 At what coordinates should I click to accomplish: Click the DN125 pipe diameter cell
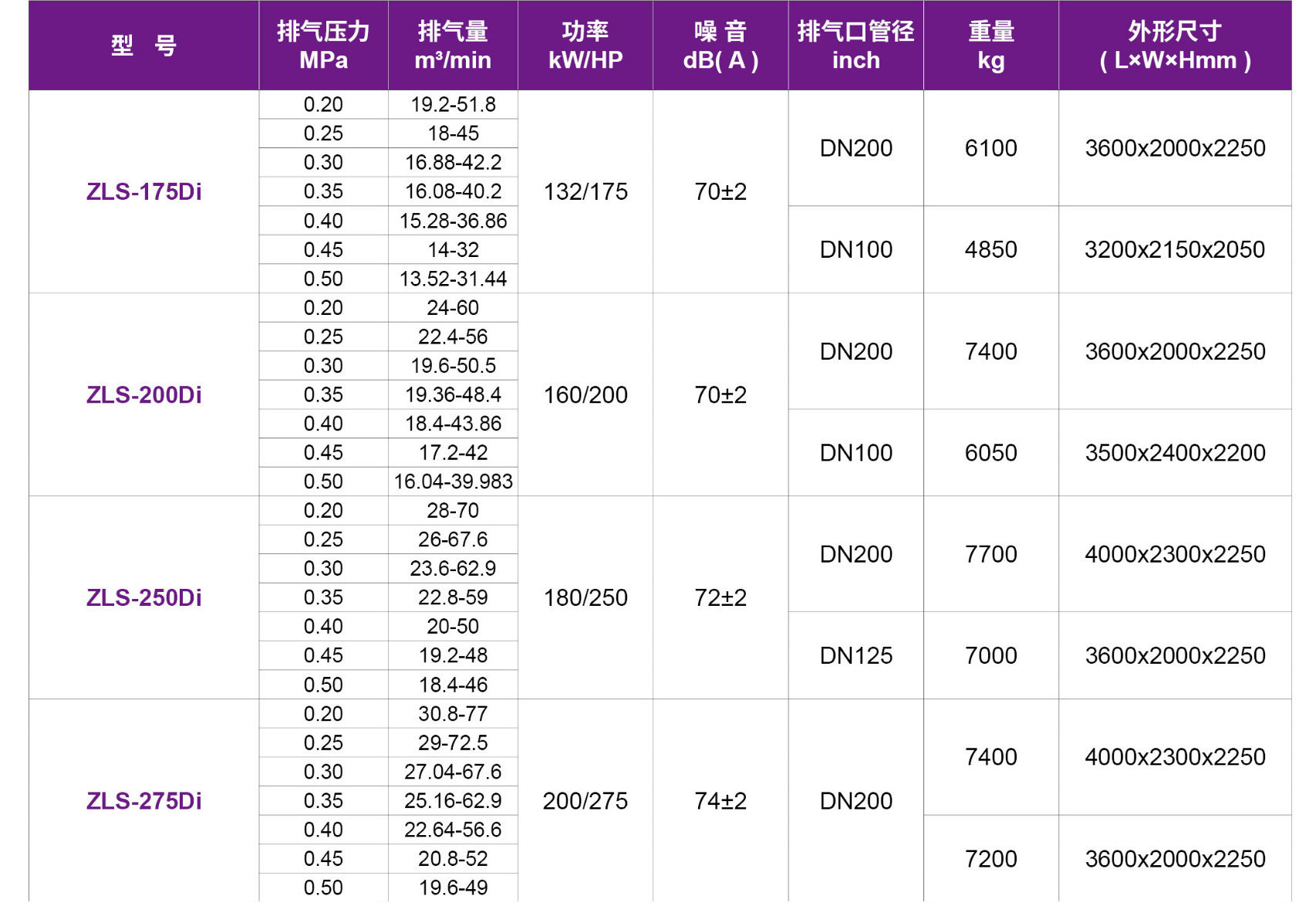tap(856, 655)
